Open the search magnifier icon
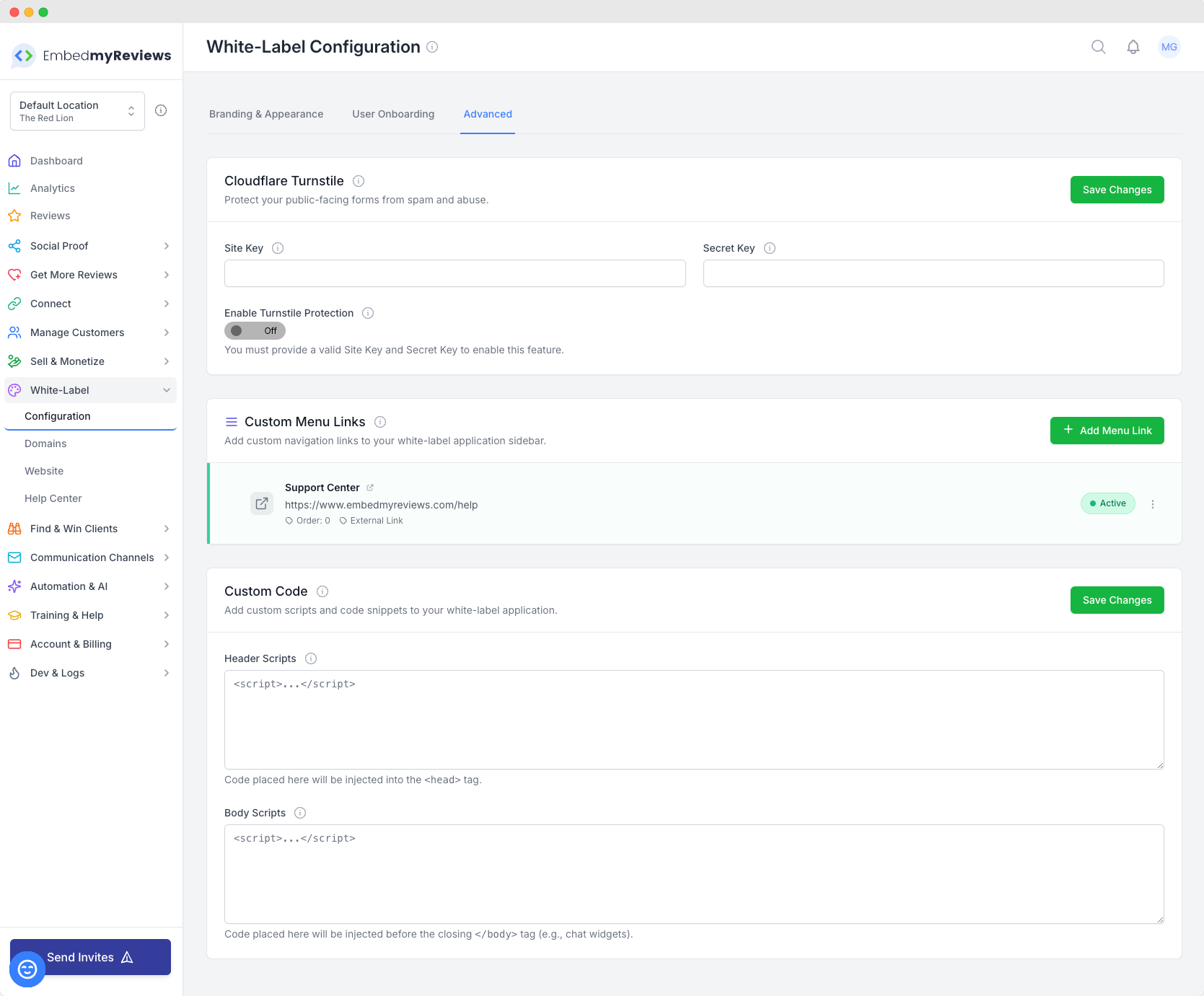1204x996 pixels. [x=1099, y=47]
